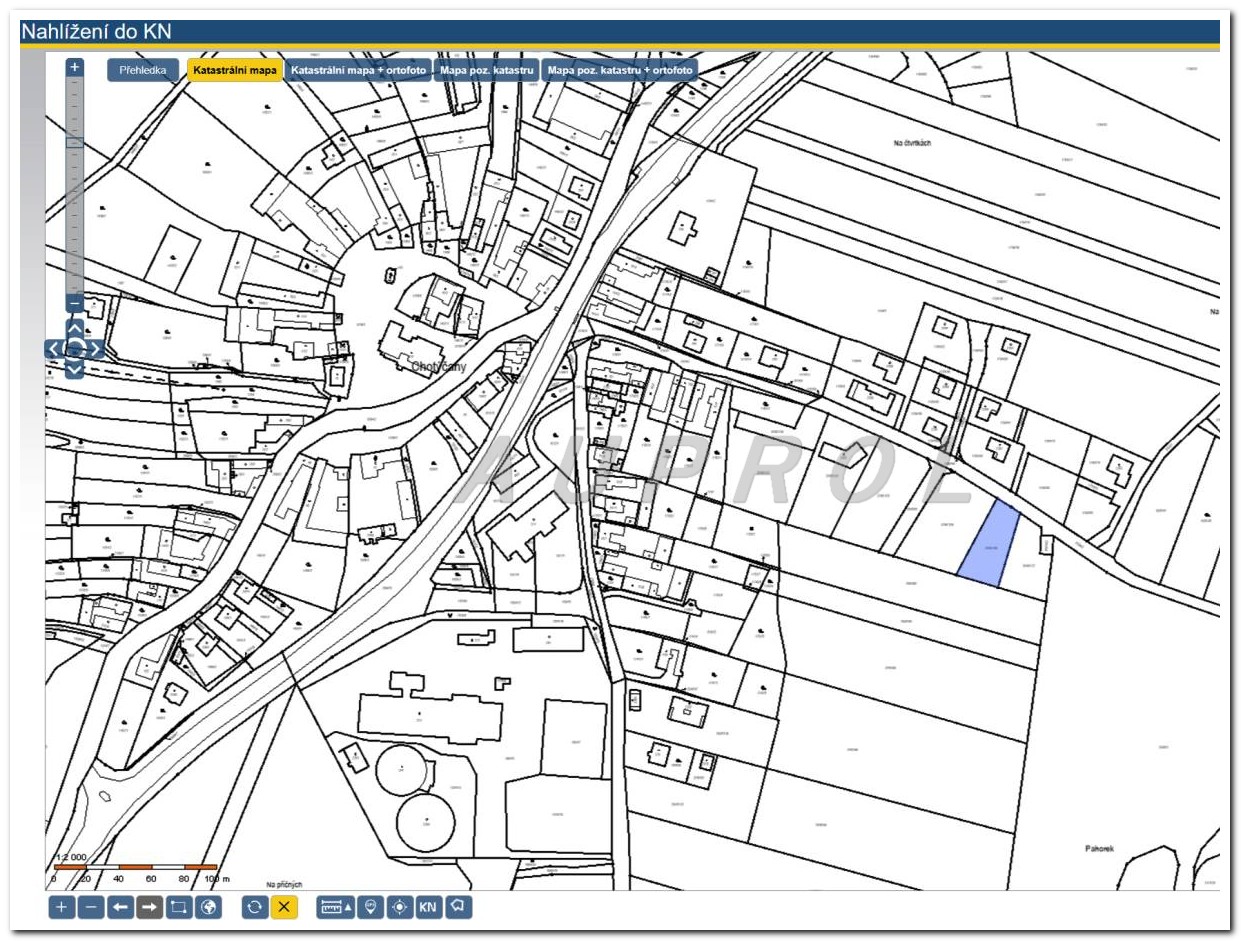Click the zoom level slider handle
1241x941 pixels.
(x=75, y=143)
